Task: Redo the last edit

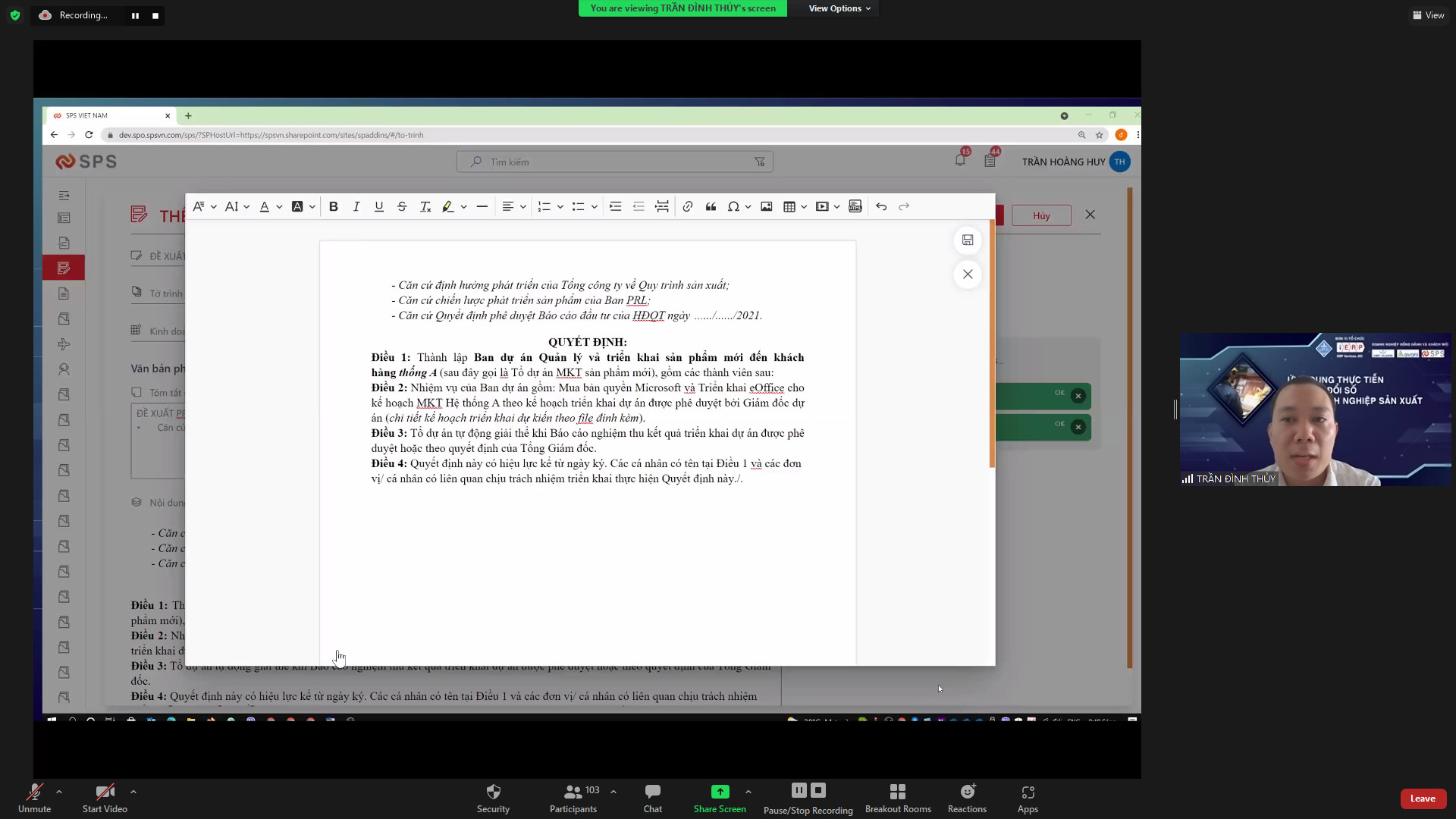Action: click(x=904, y=206)
